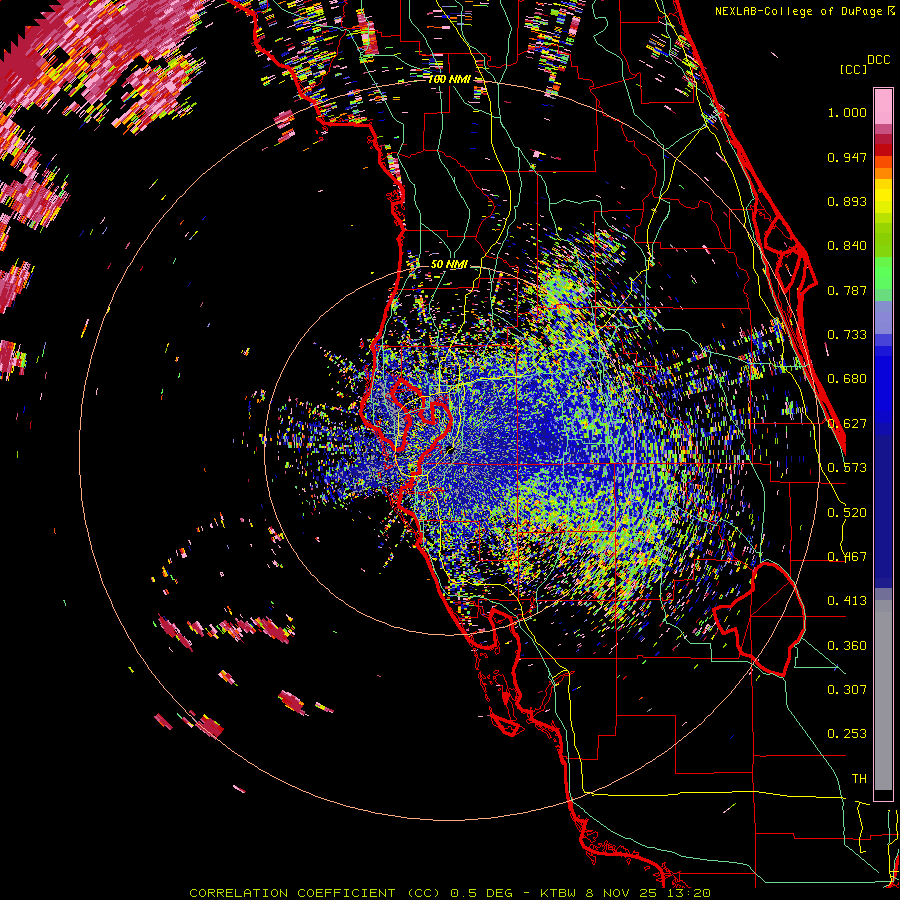Click the DCC product label
Screen dimensions: 900x900
878,60
